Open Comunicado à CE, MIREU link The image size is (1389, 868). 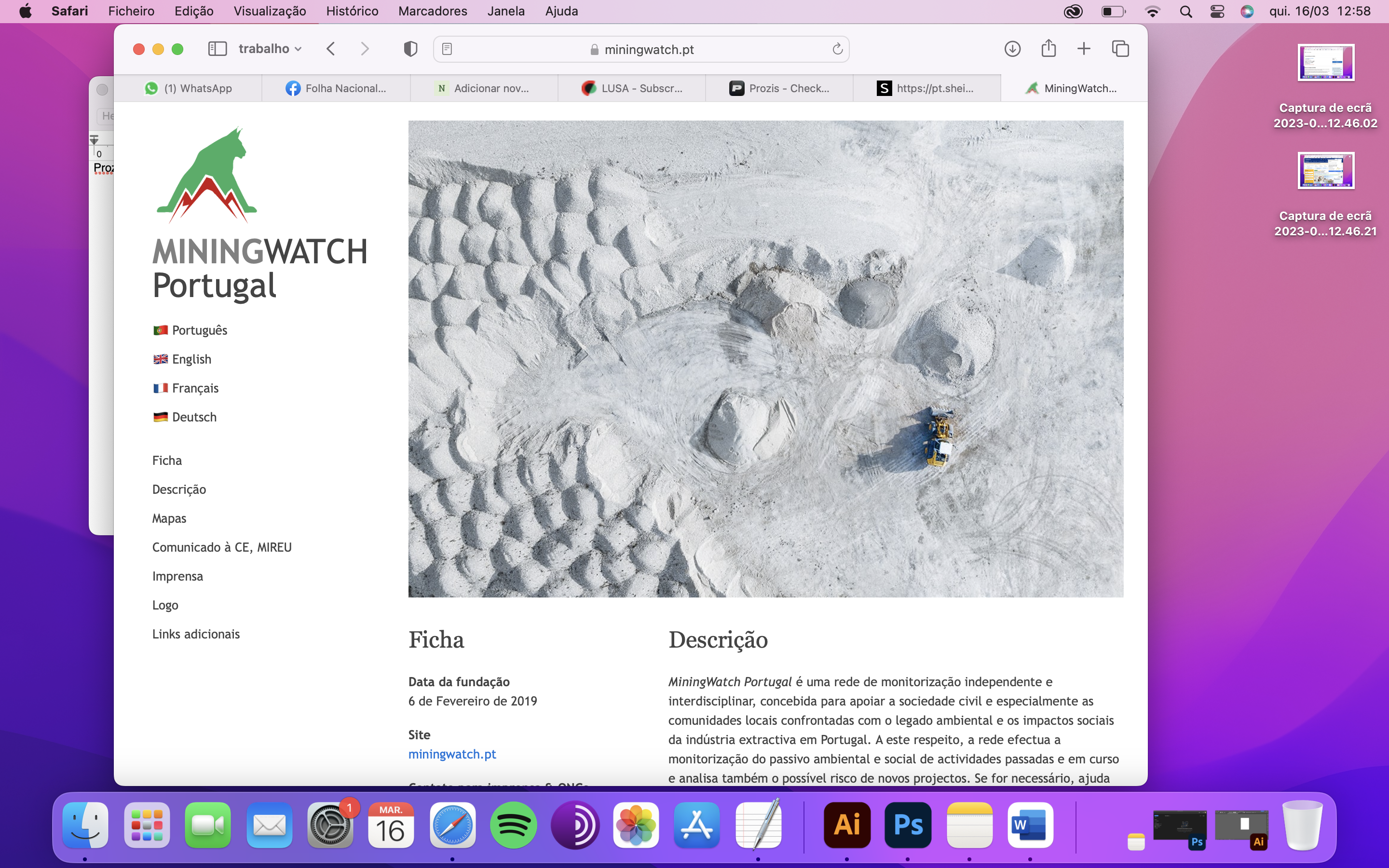[x=221, y=548]
